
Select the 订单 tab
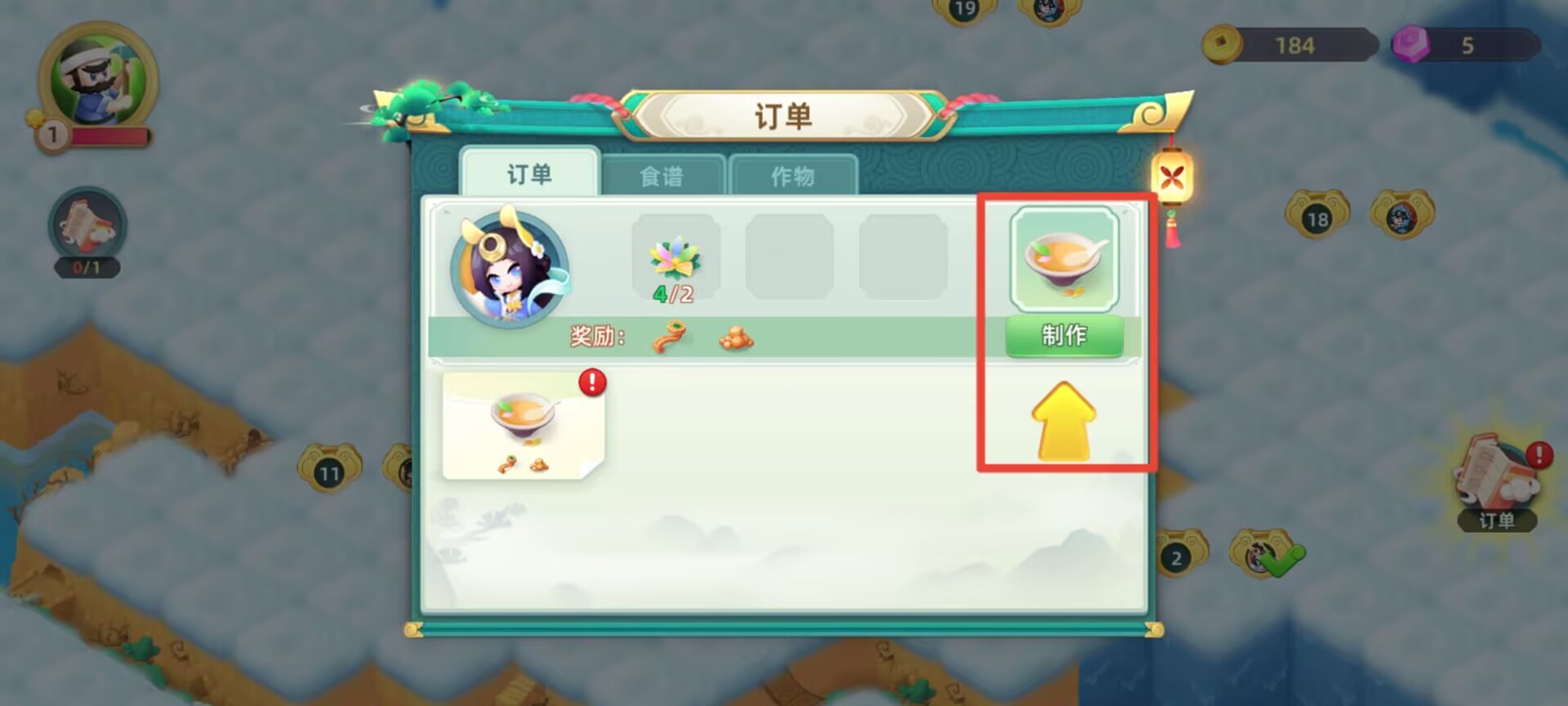coord(530,172)
